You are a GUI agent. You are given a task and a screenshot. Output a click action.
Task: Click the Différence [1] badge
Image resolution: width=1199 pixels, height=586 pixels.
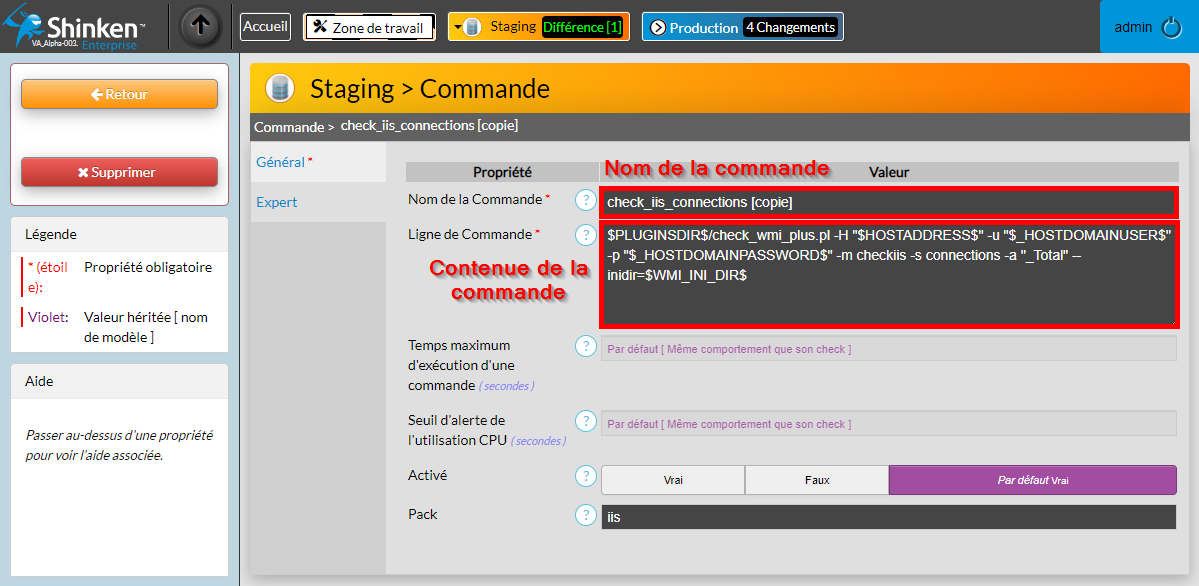click(x=583, y=28)
